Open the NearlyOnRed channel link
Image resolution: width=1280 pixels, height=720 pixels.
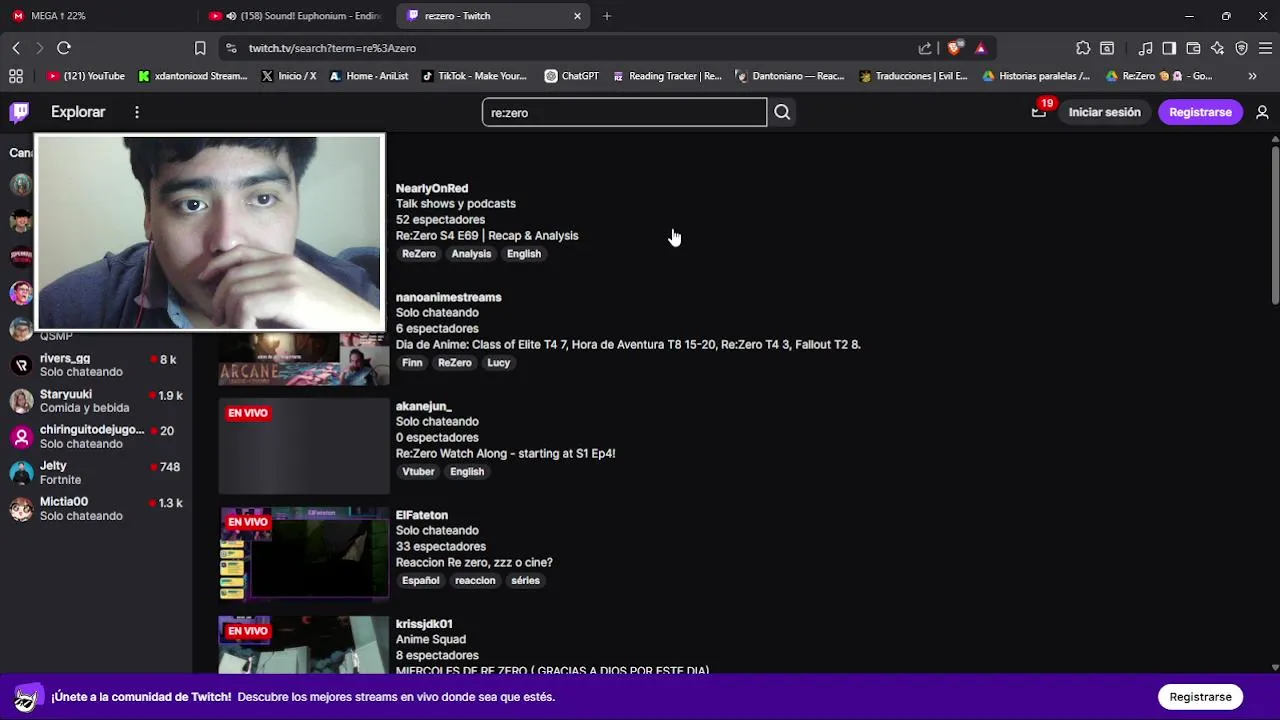click(432, 188)
